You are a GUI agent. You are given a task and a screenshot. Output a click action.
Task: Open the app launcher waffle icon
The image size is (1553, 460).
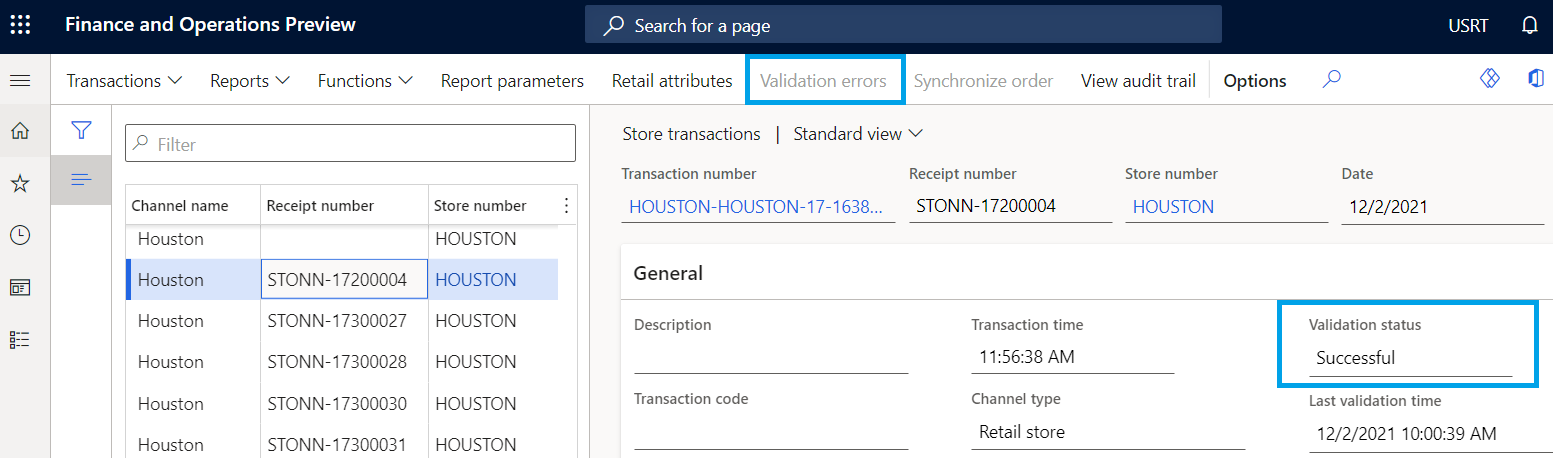[x=20, y=25]
